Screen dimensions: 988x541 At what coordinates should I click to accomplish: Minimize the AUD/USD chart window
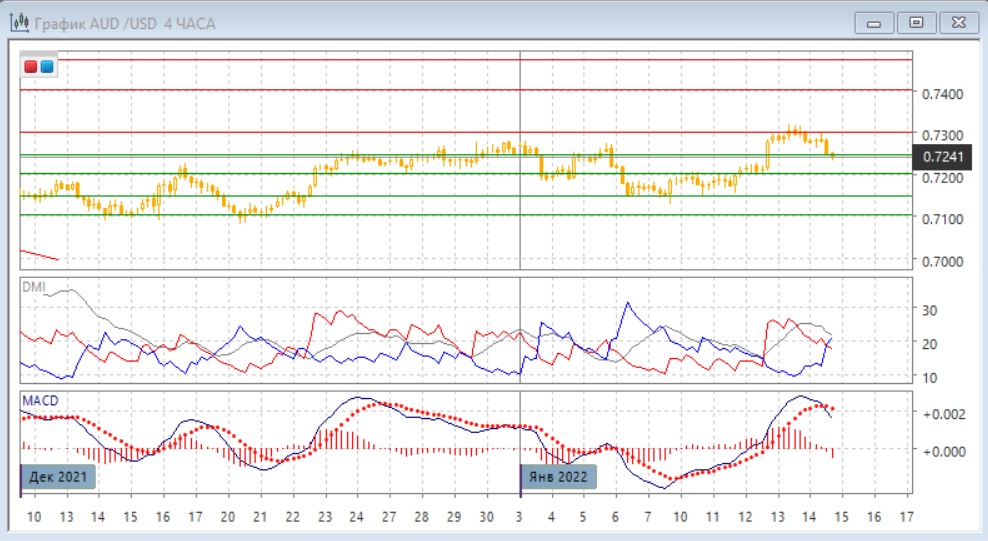click(x=876, y=22)
